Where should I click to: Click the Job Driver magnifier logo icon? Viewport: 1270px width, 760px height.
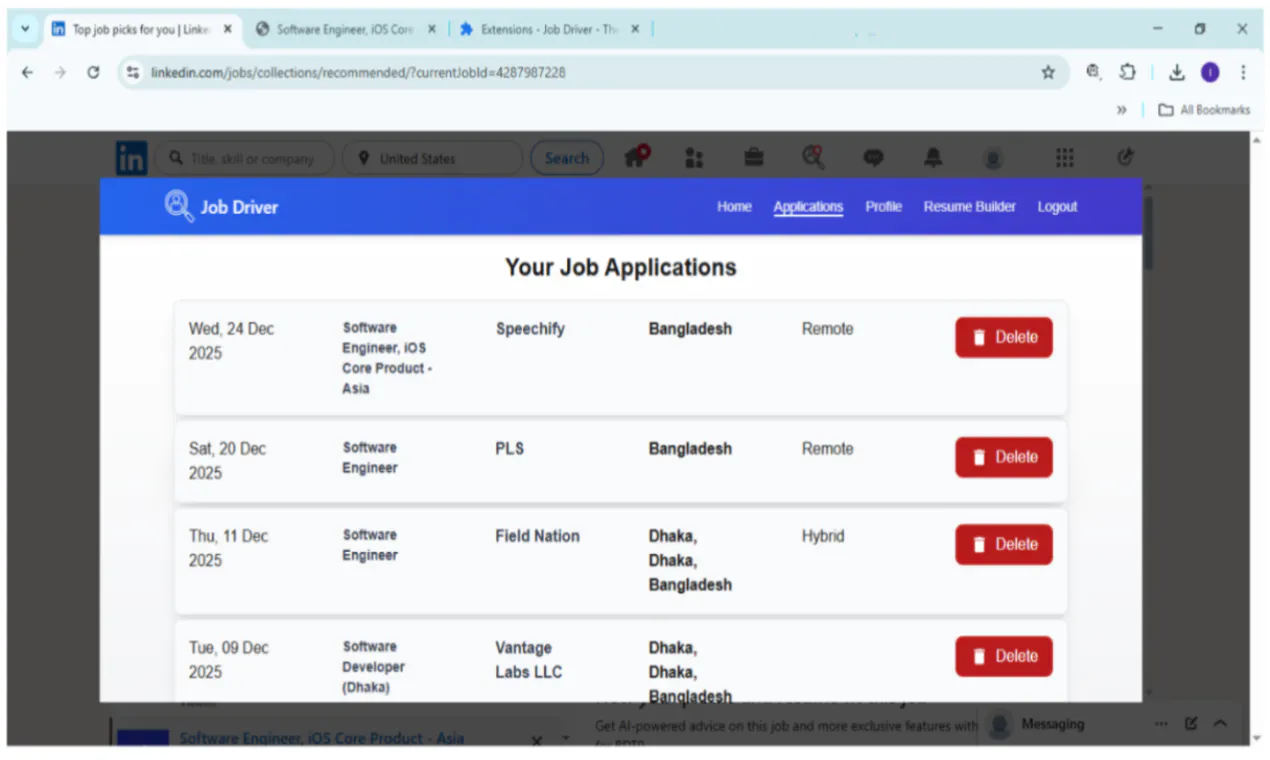coord(179,206)
